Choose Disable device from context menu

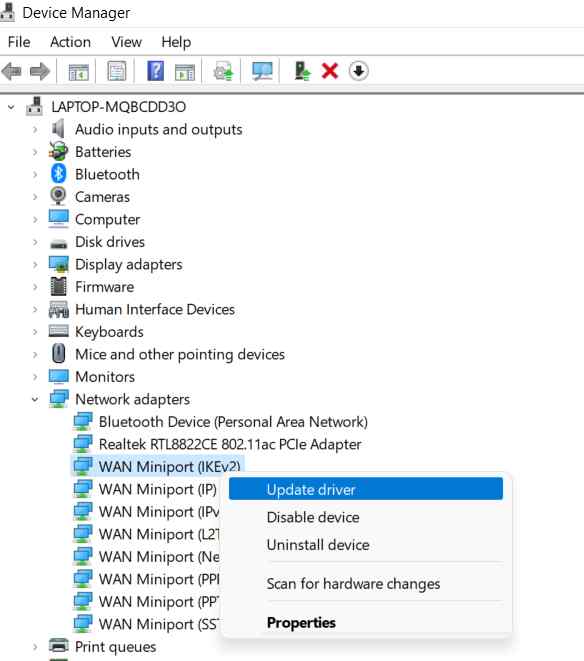pos(366,517)
